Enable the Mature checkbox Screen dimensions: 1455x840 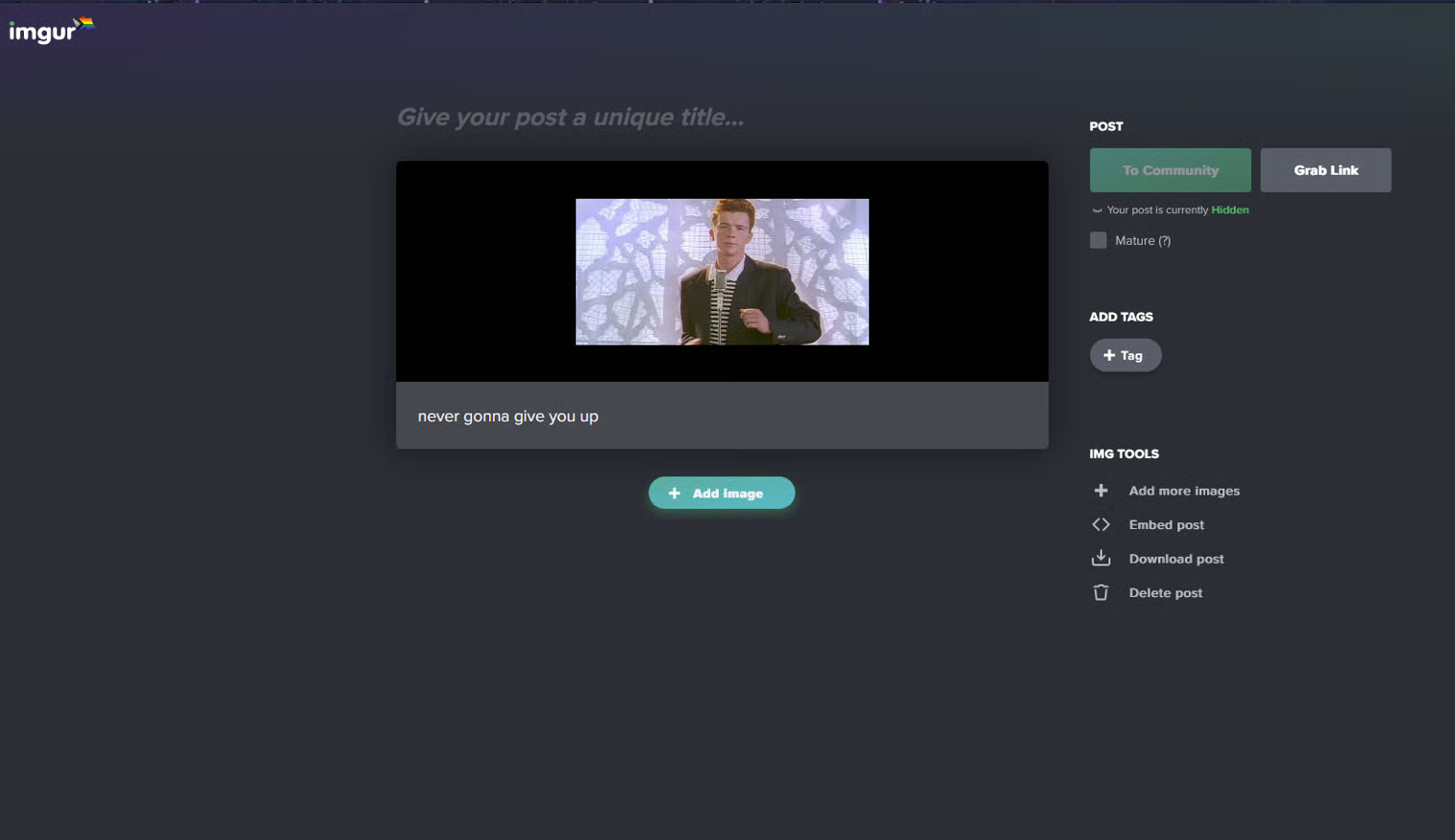1098,240
